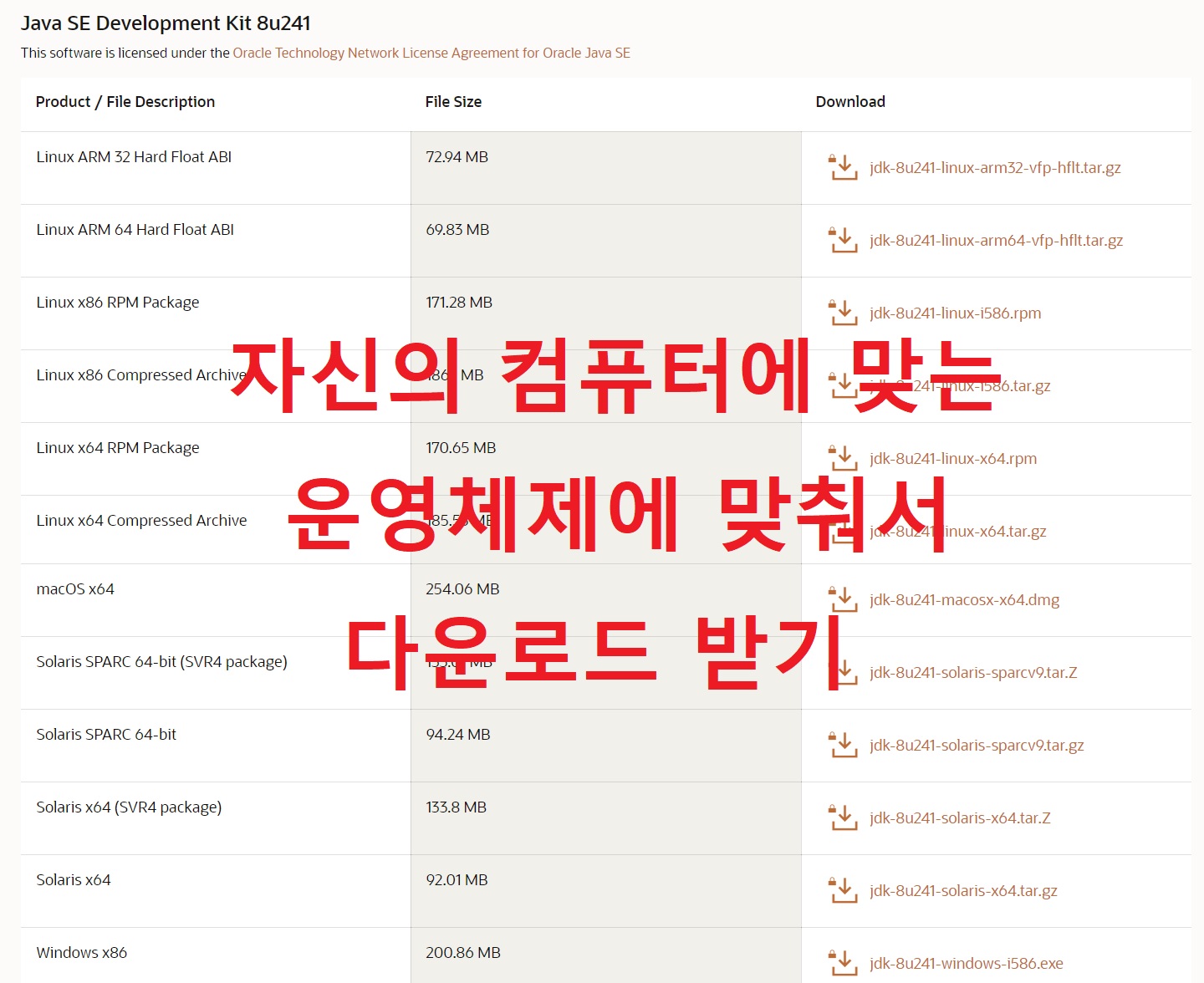Select the Windows x86 row label
The width and height of the screenshot is (1204, 983).
(x=82, y=952)
